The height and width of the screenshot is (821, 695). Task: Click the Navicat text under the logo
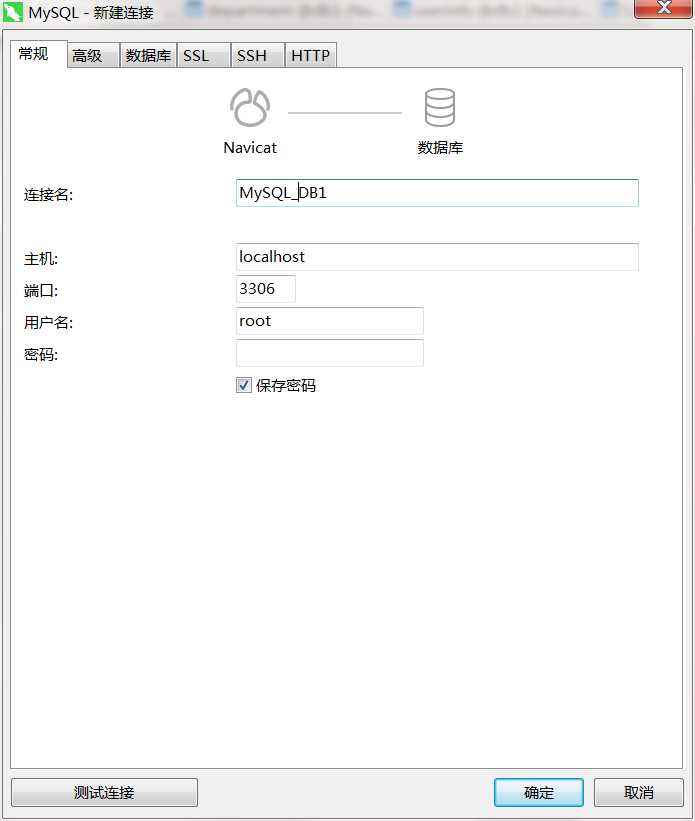tap(250, 148)
